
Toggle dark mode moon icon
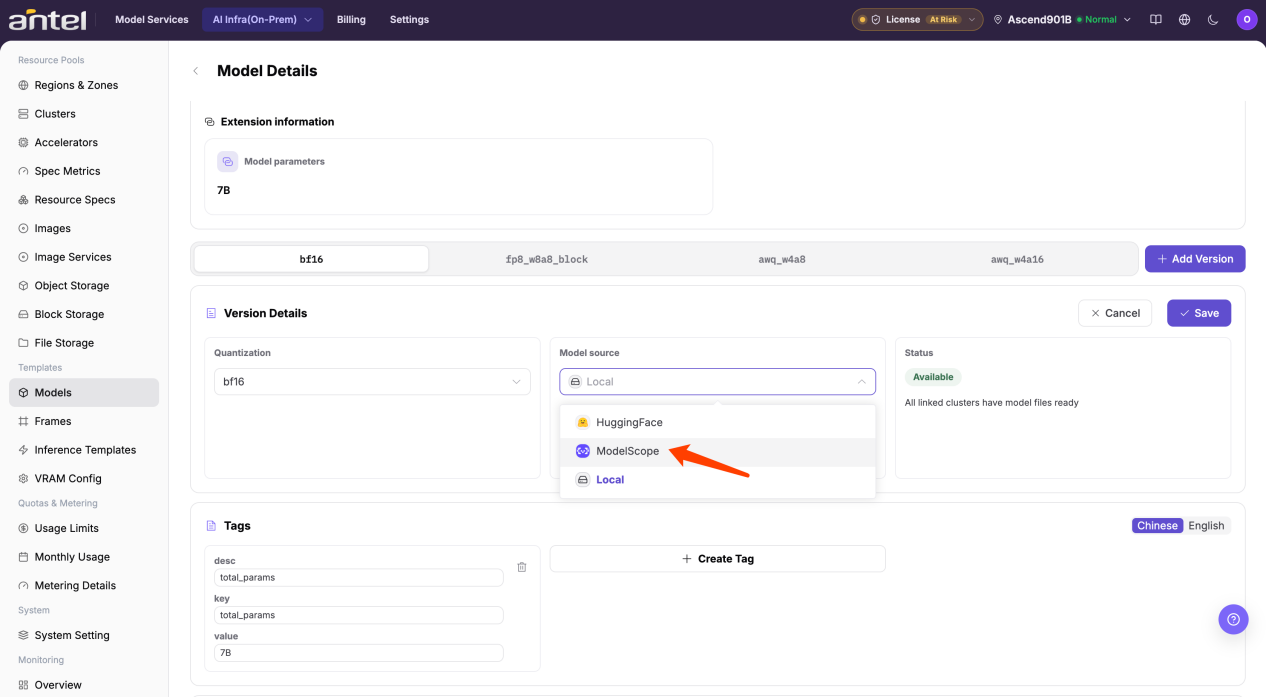(x=1213, y=19)
